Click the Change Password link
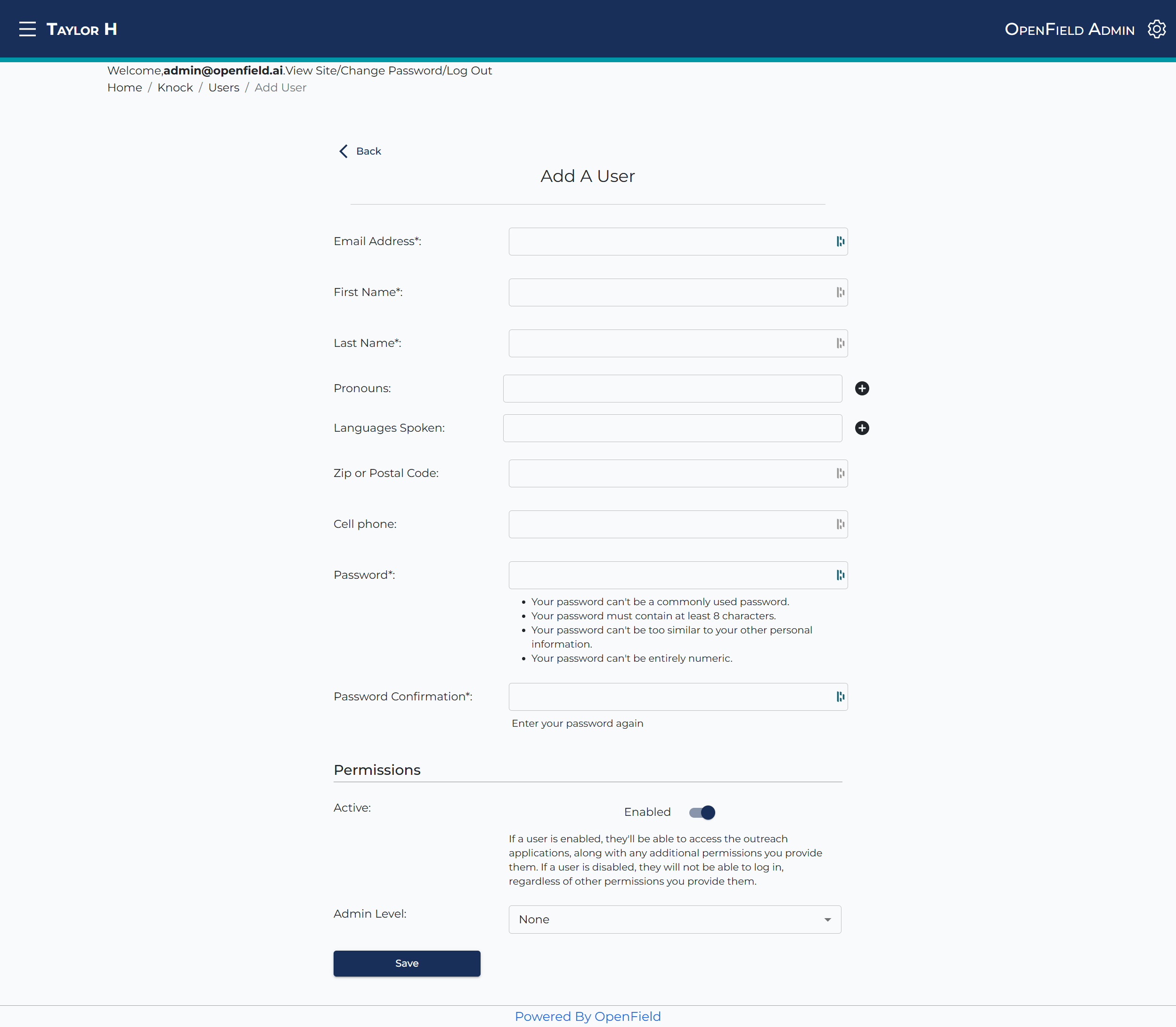The image size is (1176, 1027). [392, 71]
